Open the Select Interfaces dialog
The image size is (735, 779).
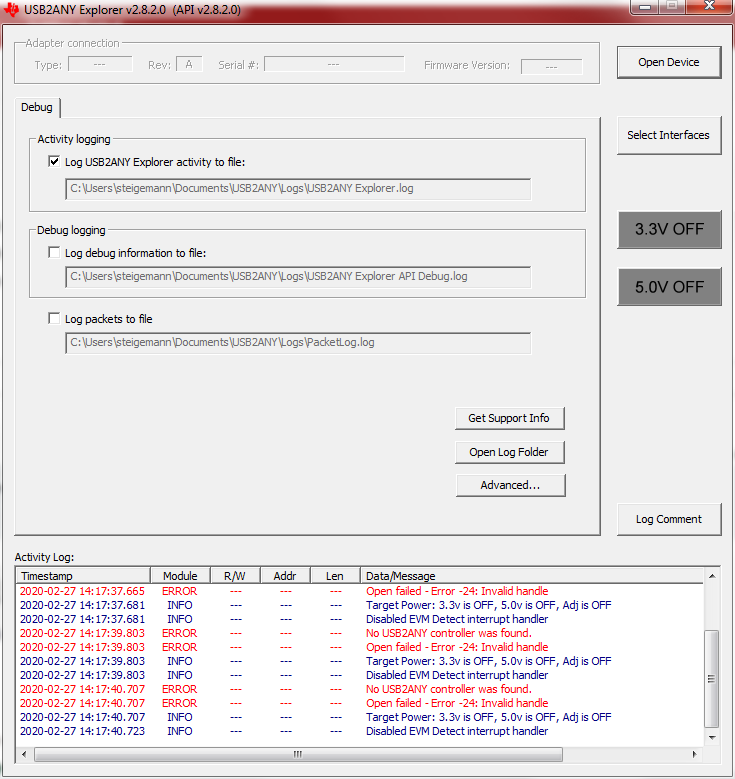(x=668, y=135)
